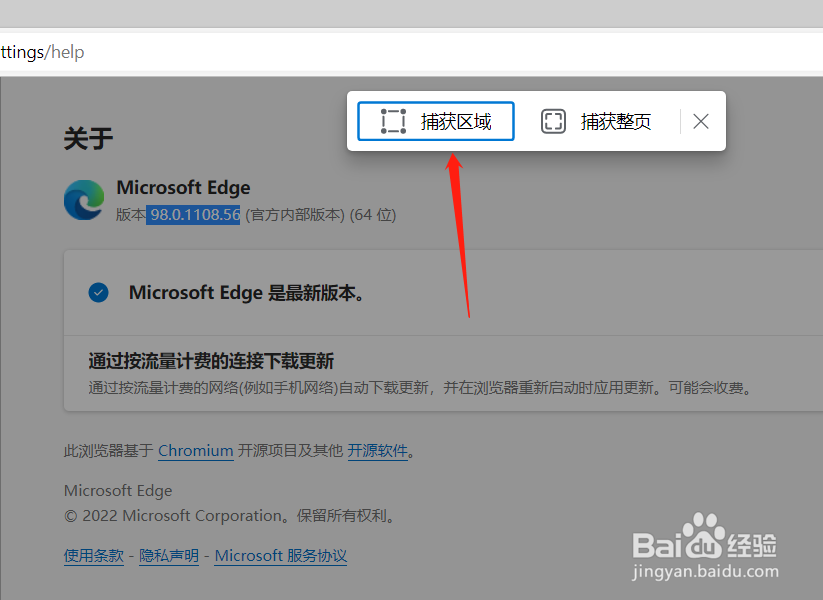Viewport: 823px width, 600px height.
Task: Click the Microsoft Edge product name next to logo
Action: [x=183, y=187]
